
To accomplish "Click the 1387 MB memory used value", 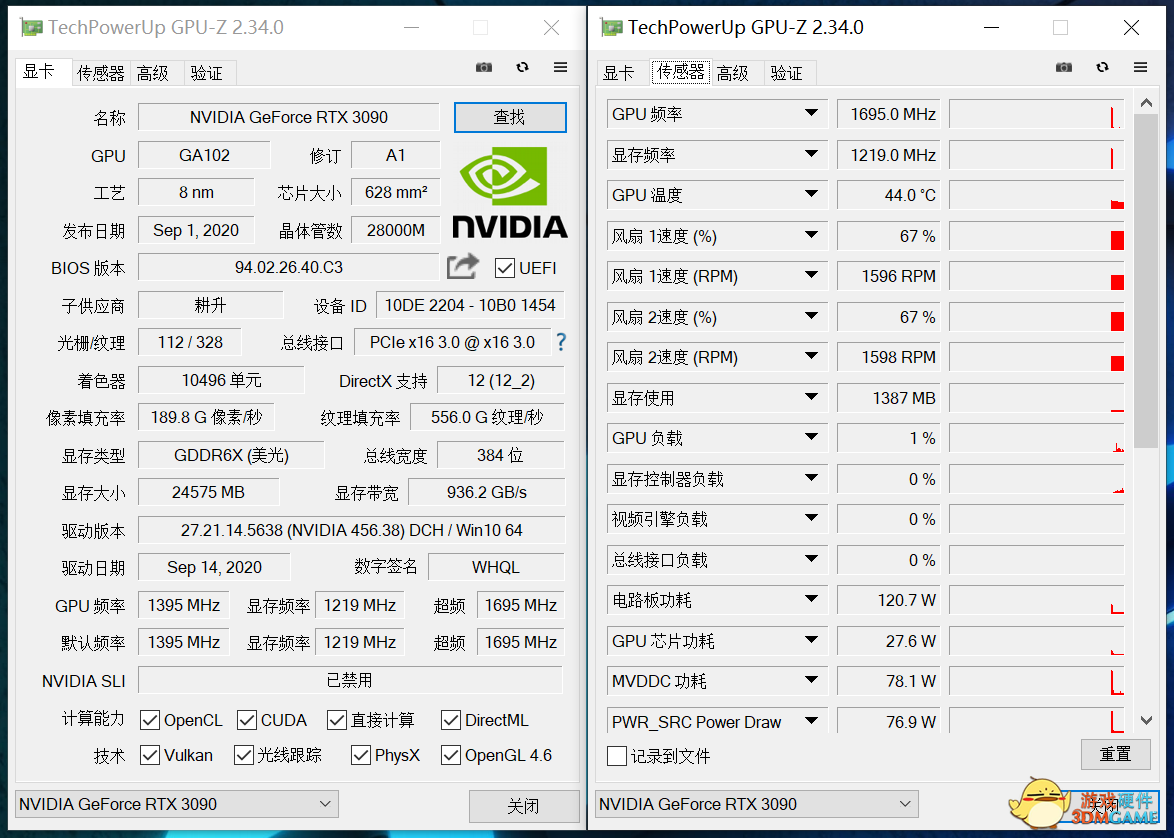I will point(888,398).
